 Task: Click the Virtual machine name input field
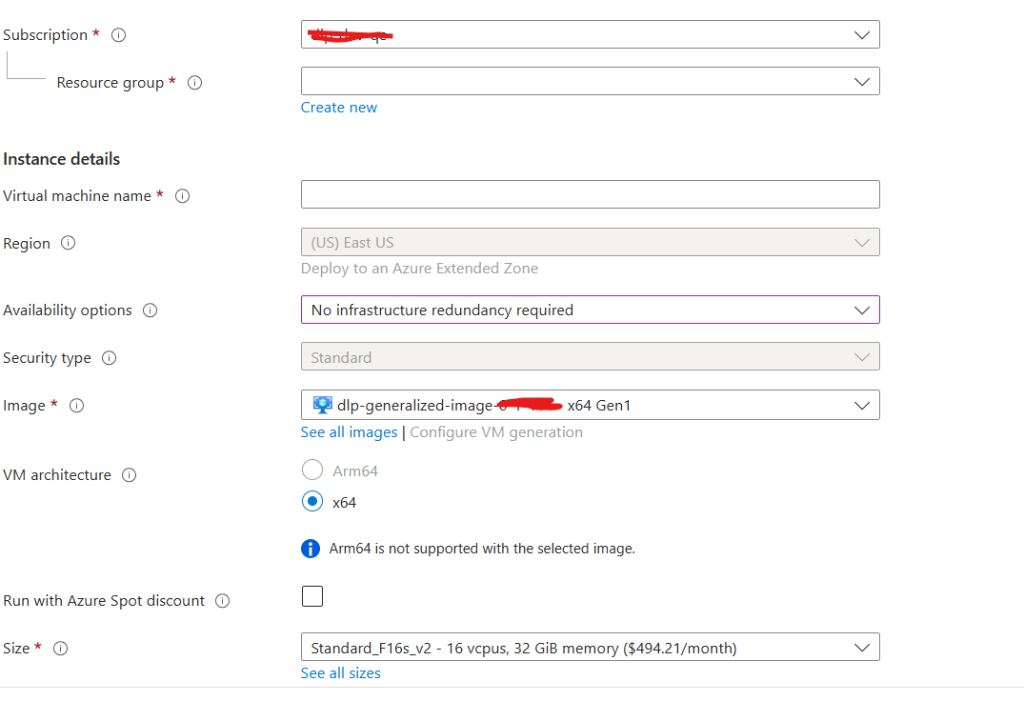click(590, 195)
